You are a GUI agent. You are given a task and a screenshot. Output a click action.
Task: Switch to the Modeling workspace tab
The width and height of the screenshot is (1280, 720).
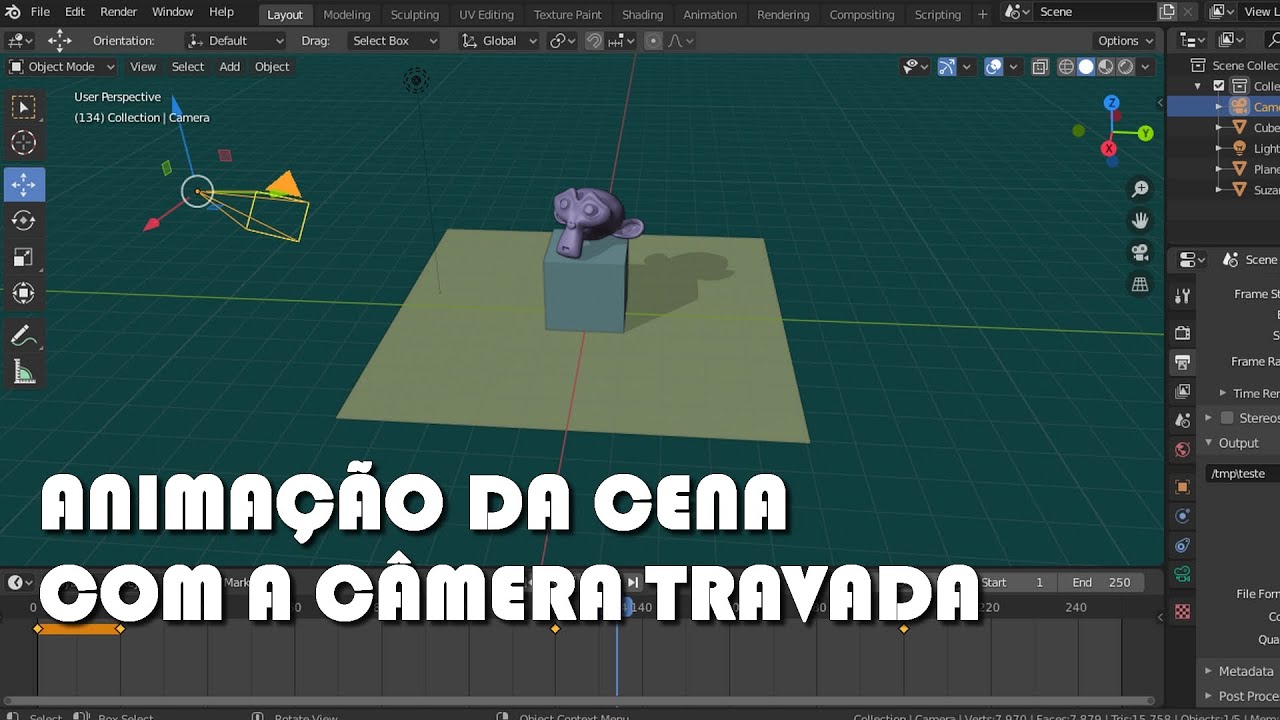pos(347,14)
